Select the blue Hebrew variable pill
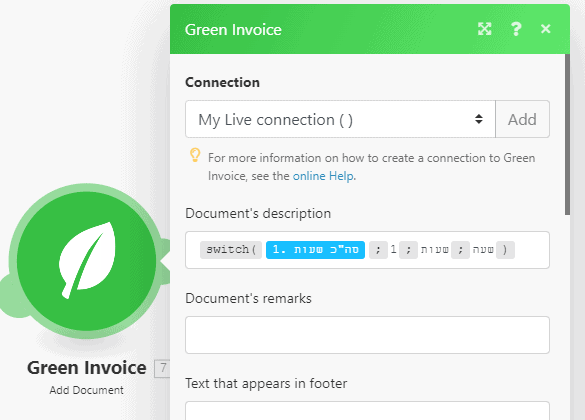585x420 pixels. tap(315, 250)
